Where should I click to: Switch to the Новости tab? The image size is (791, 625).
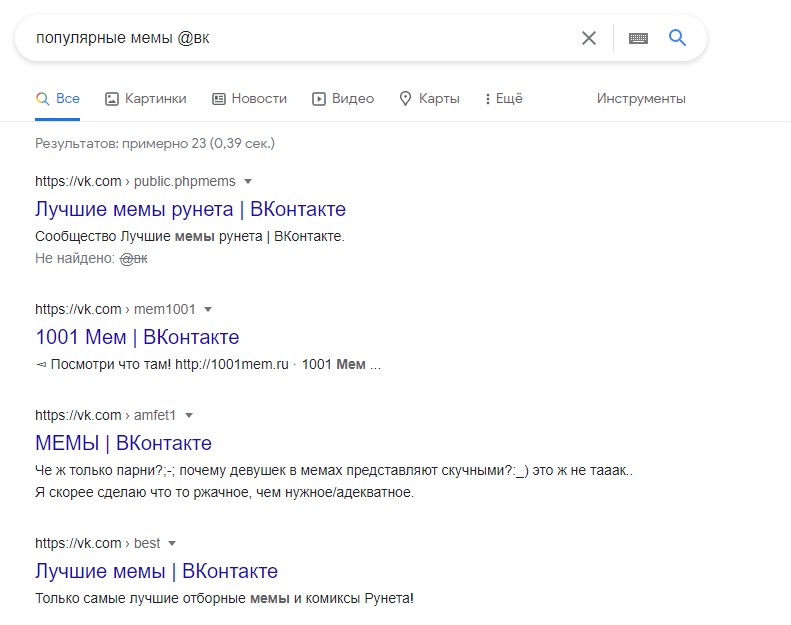point(249,98)
